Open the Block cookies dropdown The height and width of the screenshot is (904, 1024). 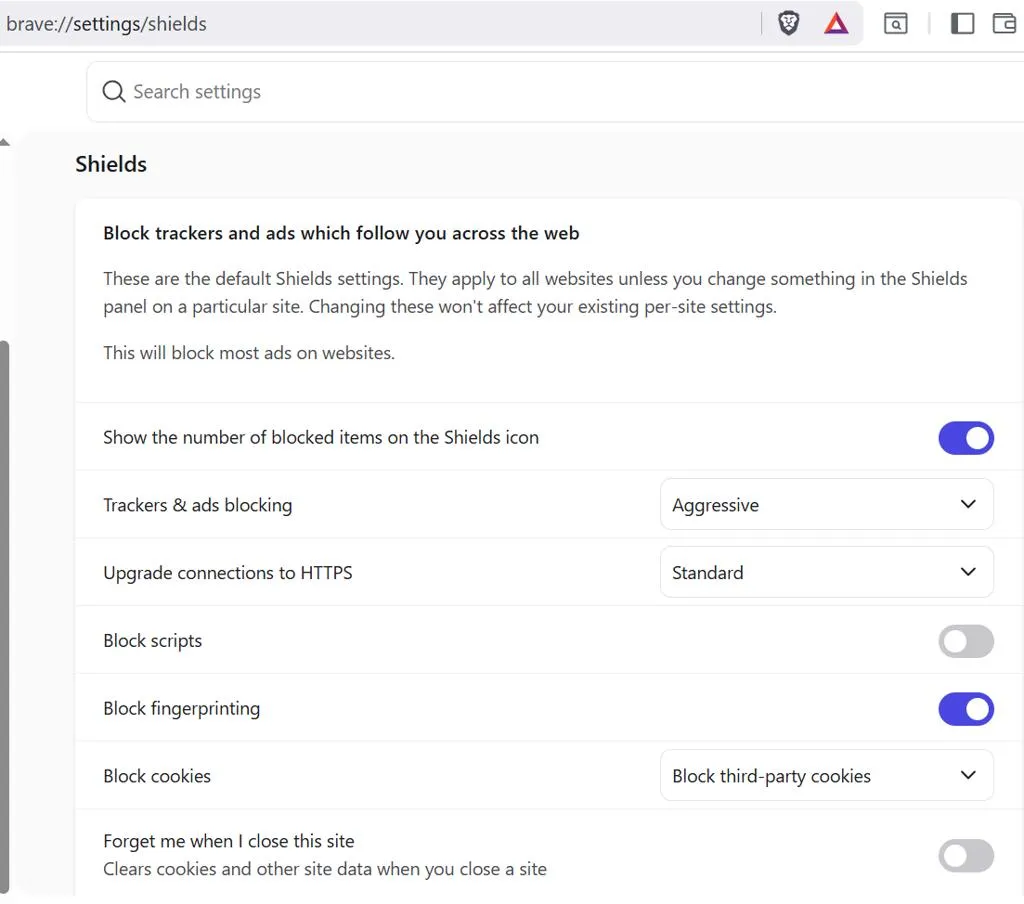pyautogui.click(x=826, y=776)
